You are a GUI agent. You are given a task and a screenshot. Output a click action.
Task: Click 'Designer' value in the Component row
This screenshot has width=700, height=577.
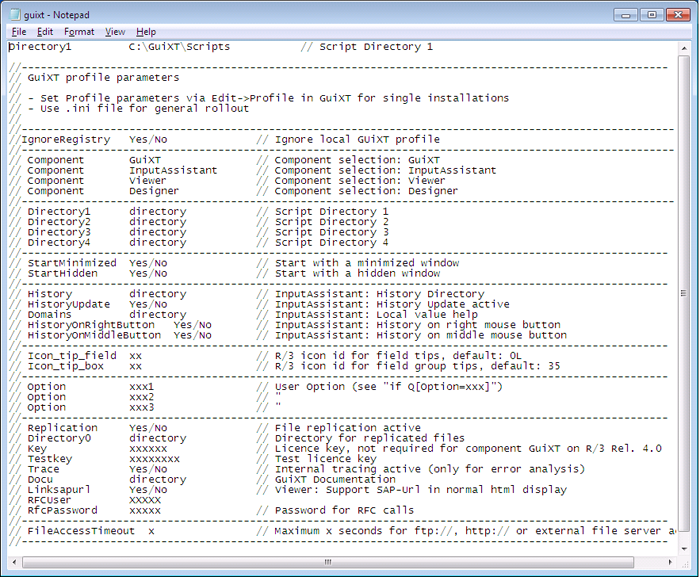click(154, 191)
